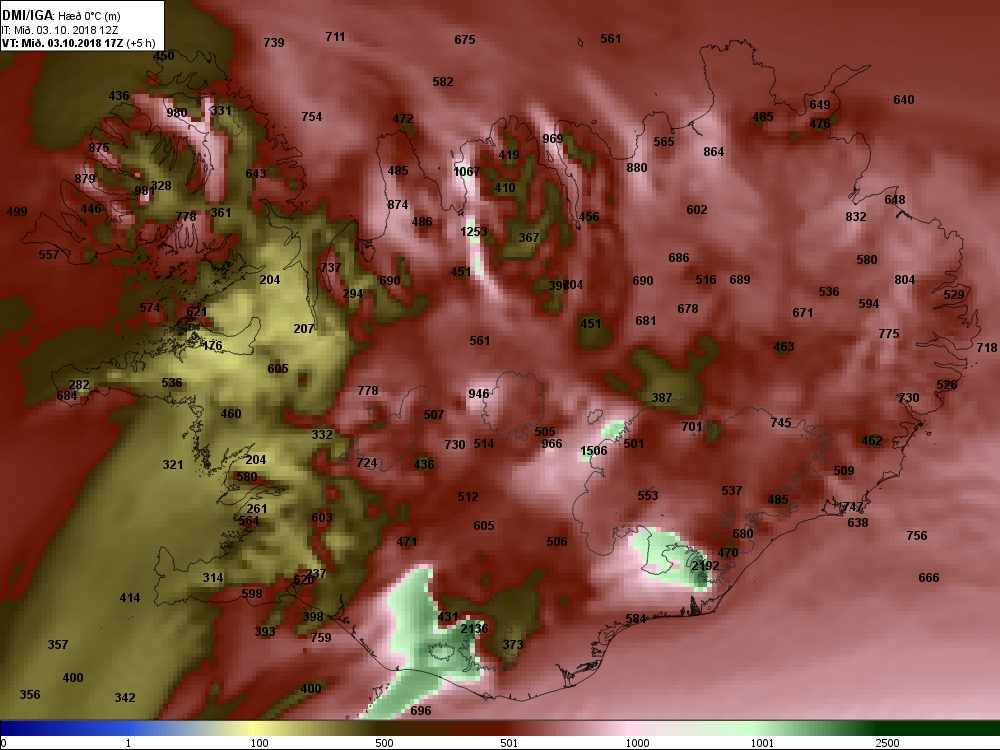
Task: Select the 582 height value
Action: (443, 82)
